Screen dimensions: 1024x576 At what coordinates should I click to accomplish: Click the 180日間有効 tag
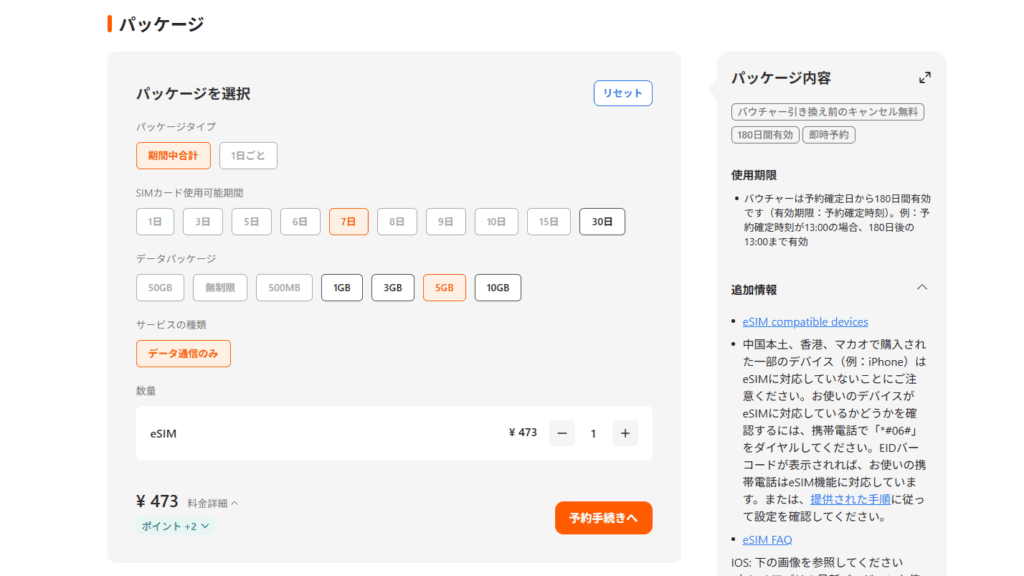pos(765,135)
